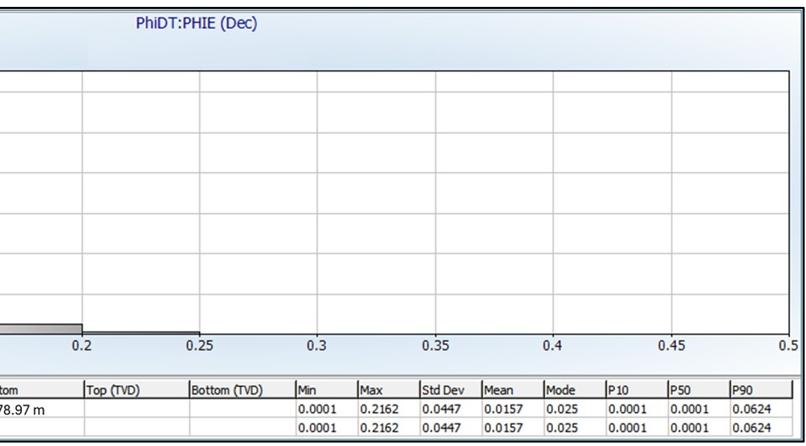Click the Mean column header
This screenshot has width=806, height=446.
(x=512, y=390)
